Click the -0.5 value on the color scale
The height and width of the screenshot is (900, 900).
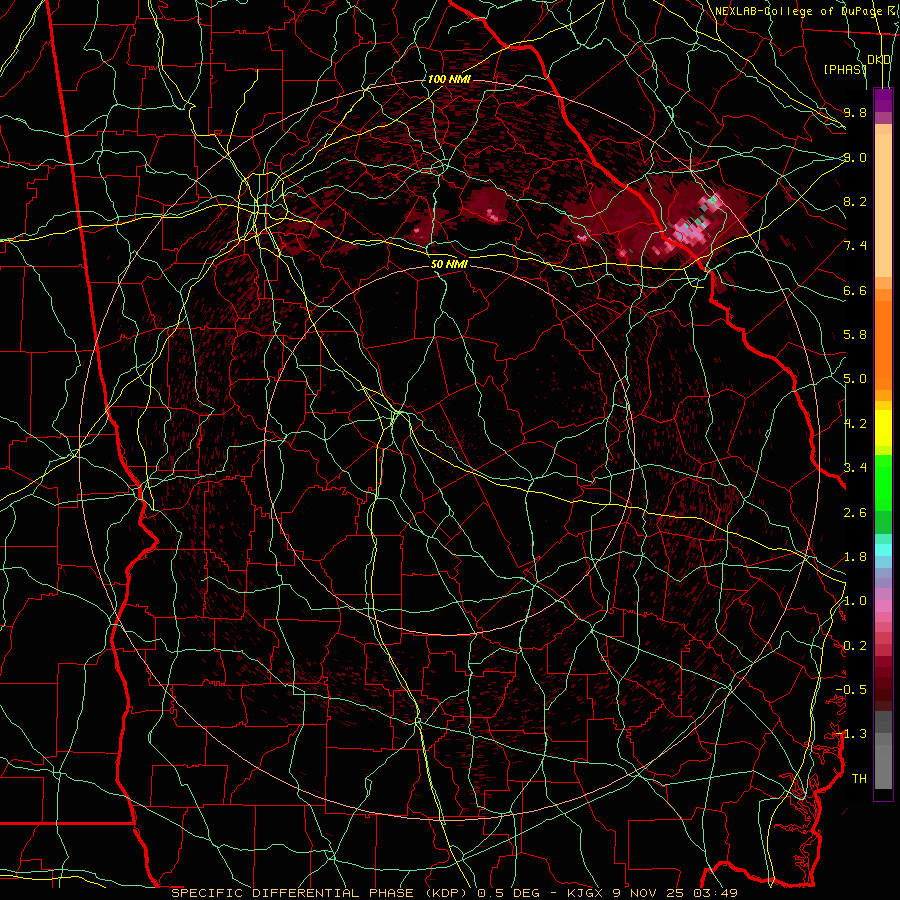point(851,690)
